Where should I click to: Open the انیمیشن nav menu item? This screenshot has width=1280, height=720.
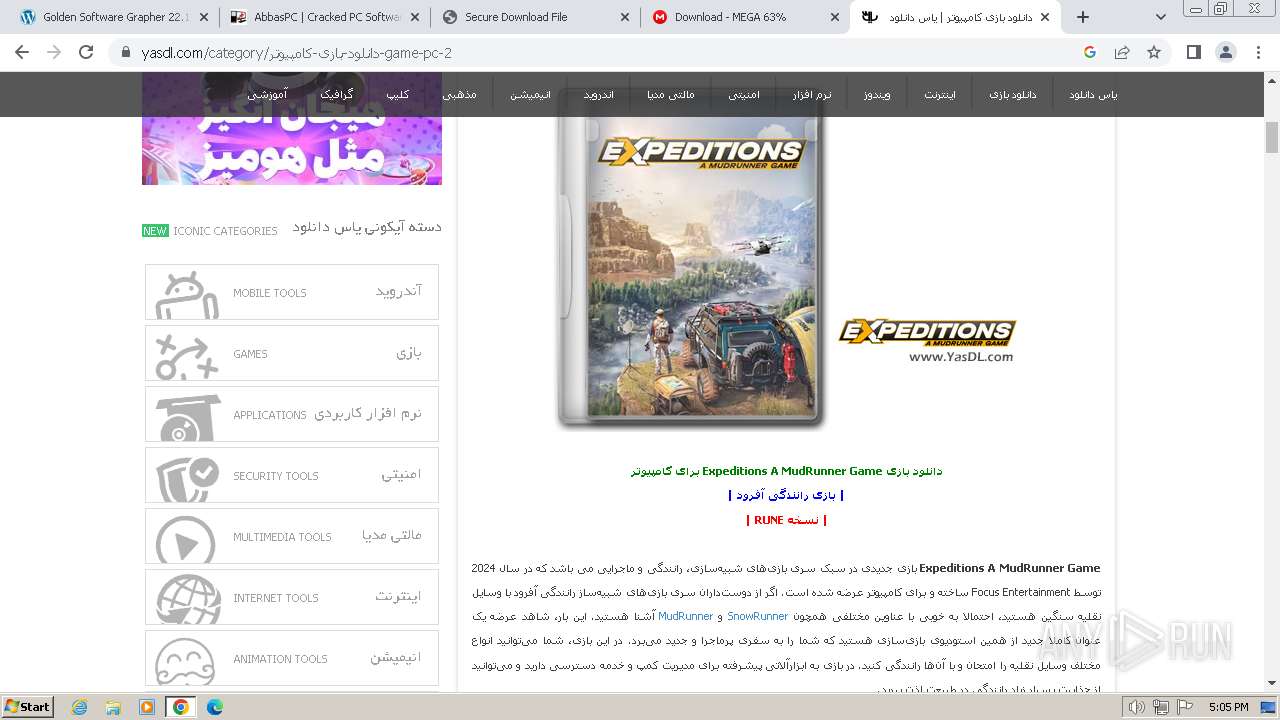point(530,94)
